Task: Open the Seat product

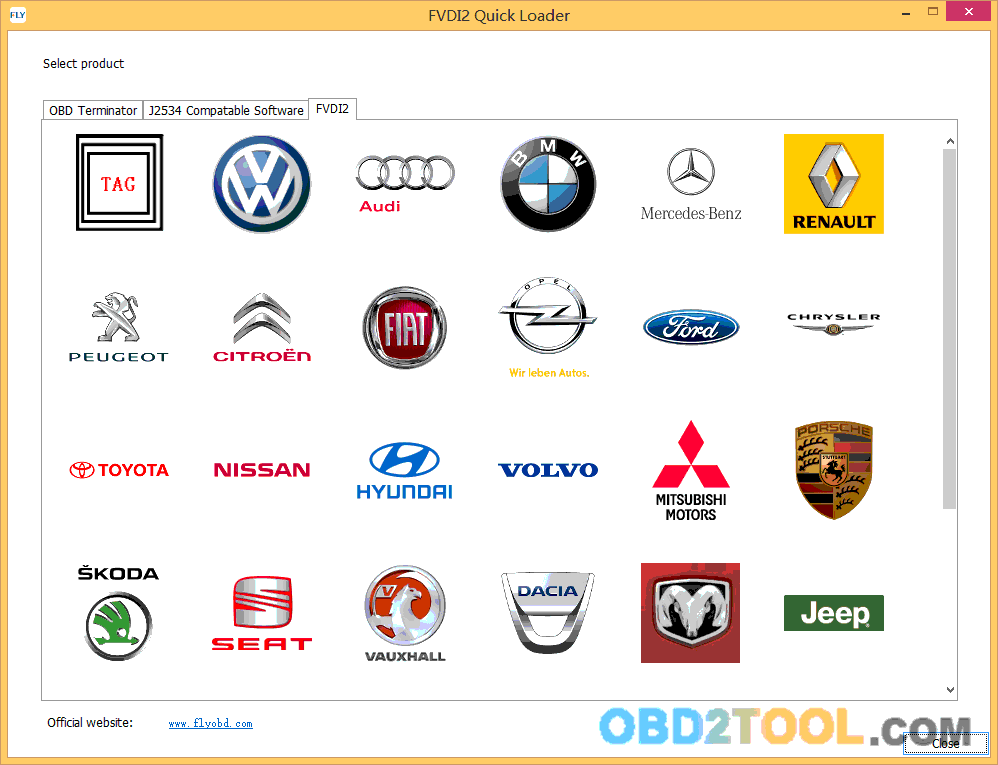Action: (x=262, y=613)
